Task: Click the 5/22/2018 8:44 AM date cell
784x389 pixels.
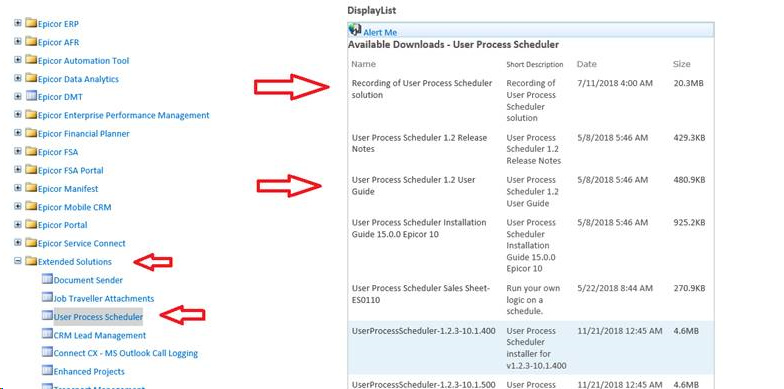Action: coord(614,288)
